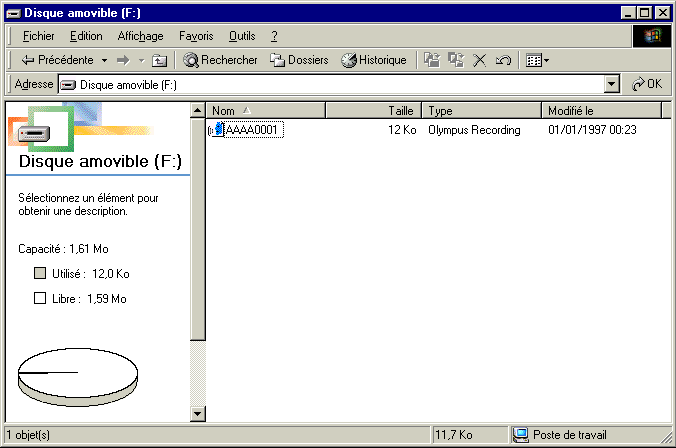Open the Rechercher search pane
676x448 pixels.
coord(220,60)
